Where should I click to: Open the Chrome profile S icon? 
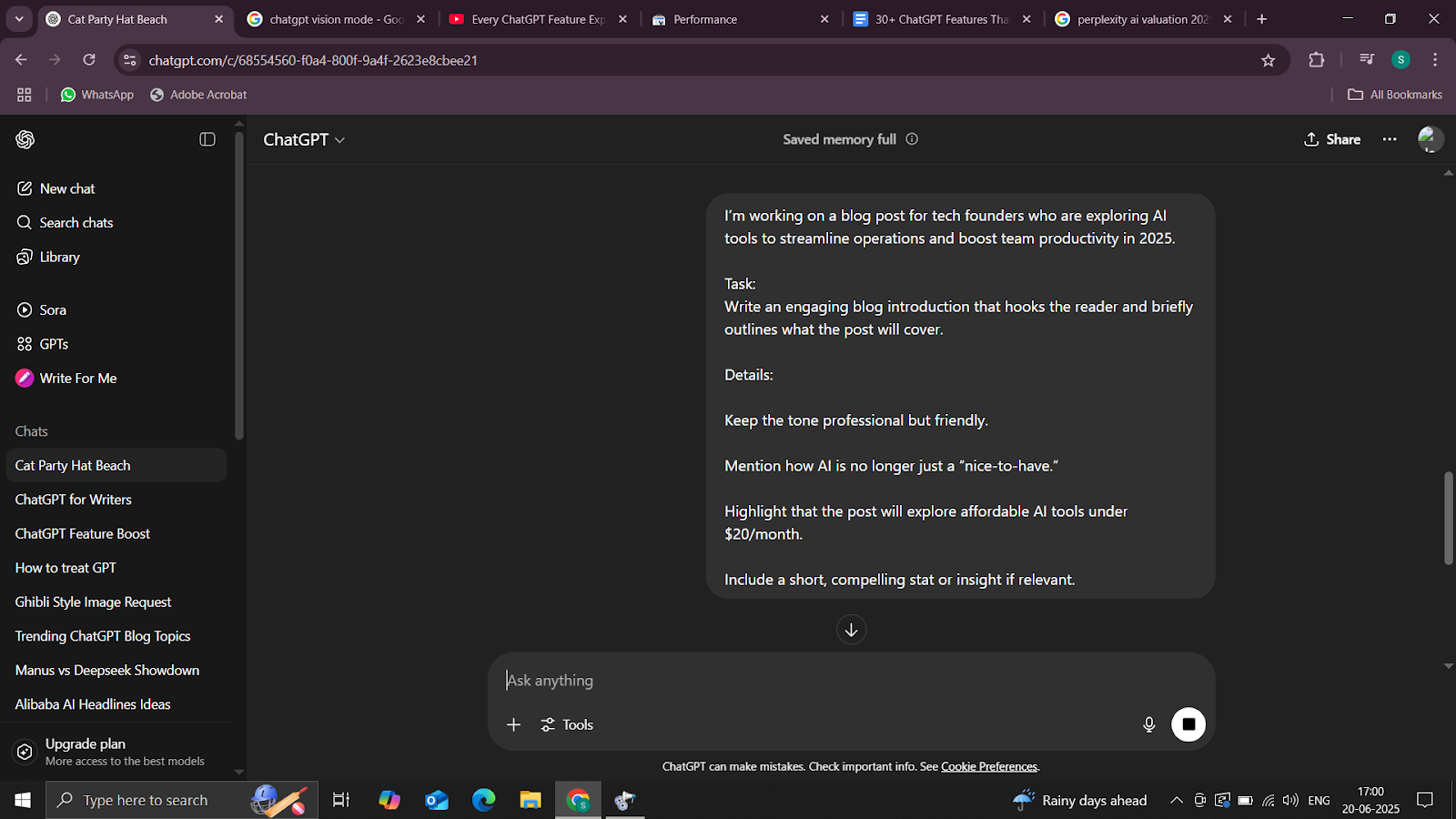coord(1401,60)
